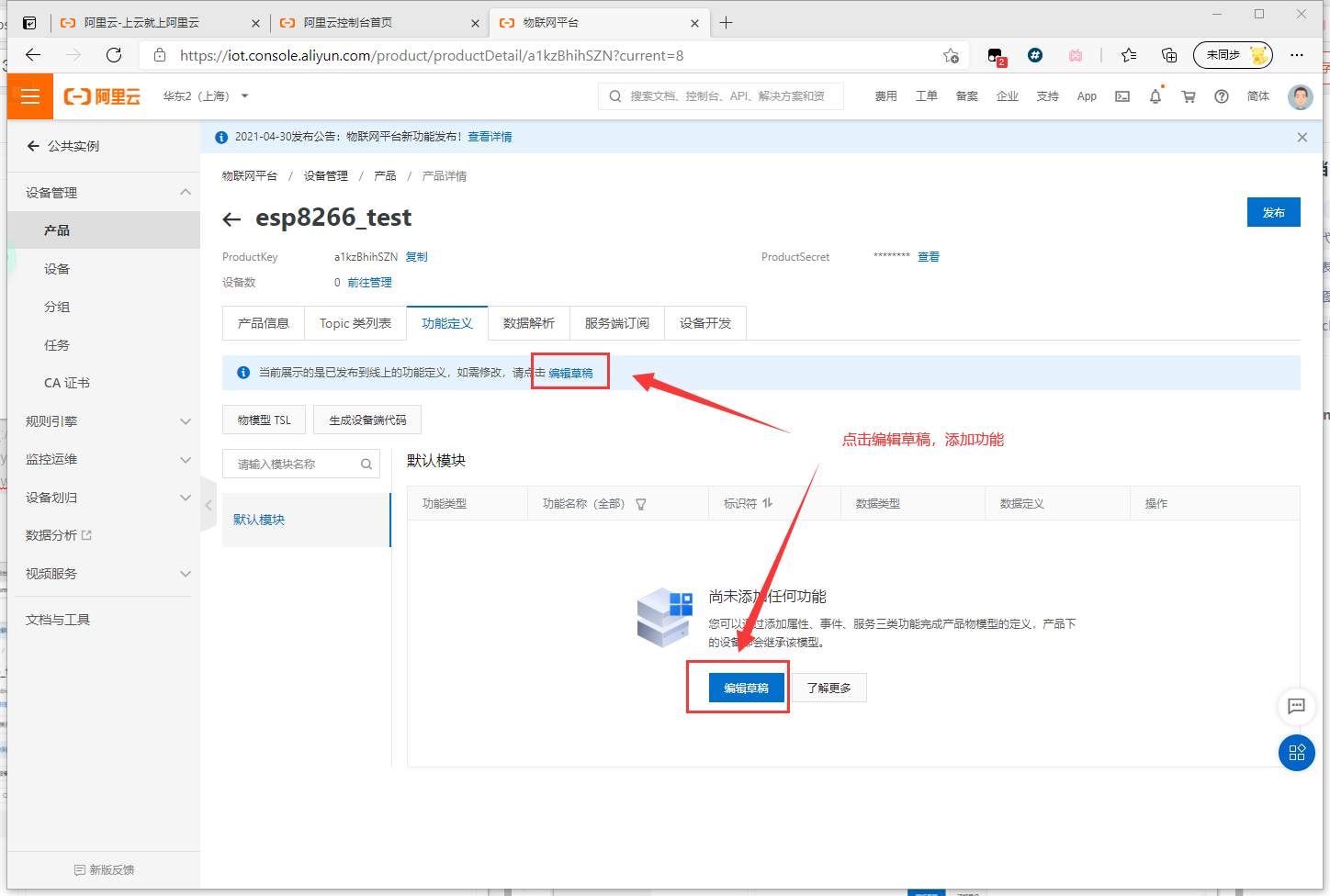Open the help question mark

[1222, 96]
